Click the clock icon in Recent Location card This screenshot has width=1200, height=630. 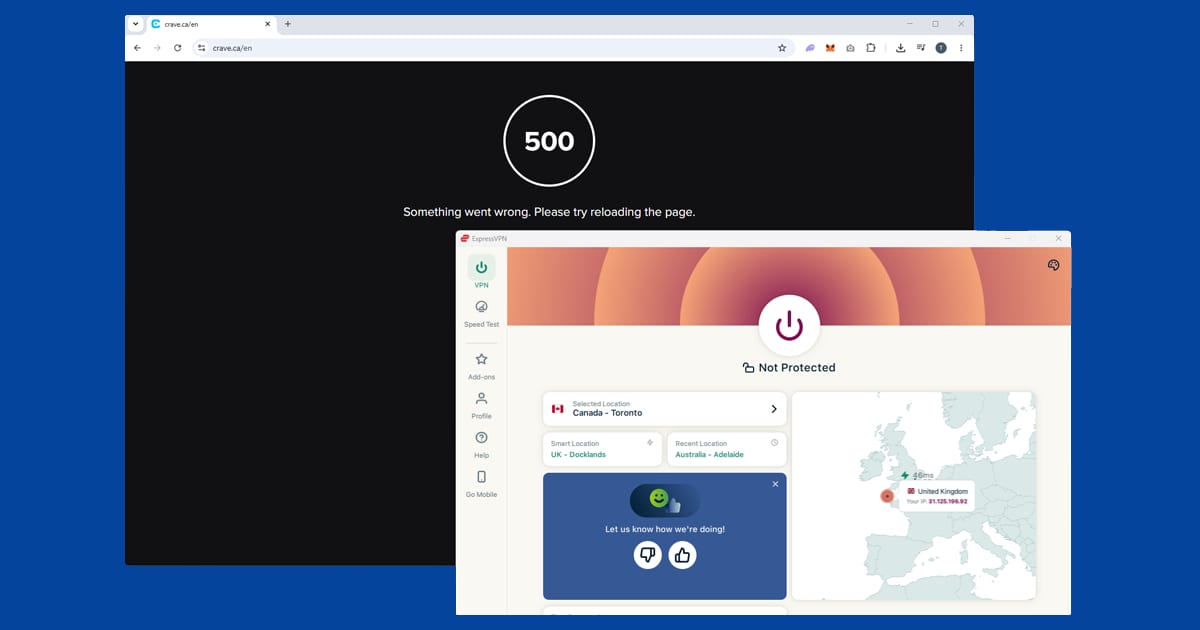(774, 442)
